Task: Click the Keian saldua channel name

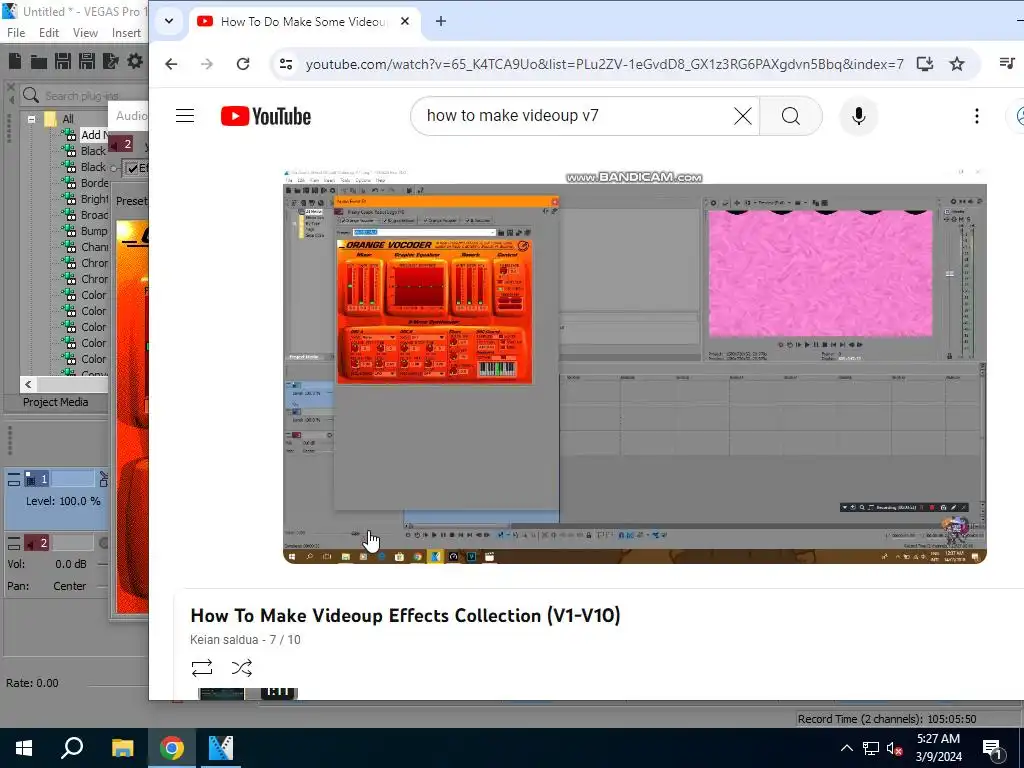Action: 224,640
